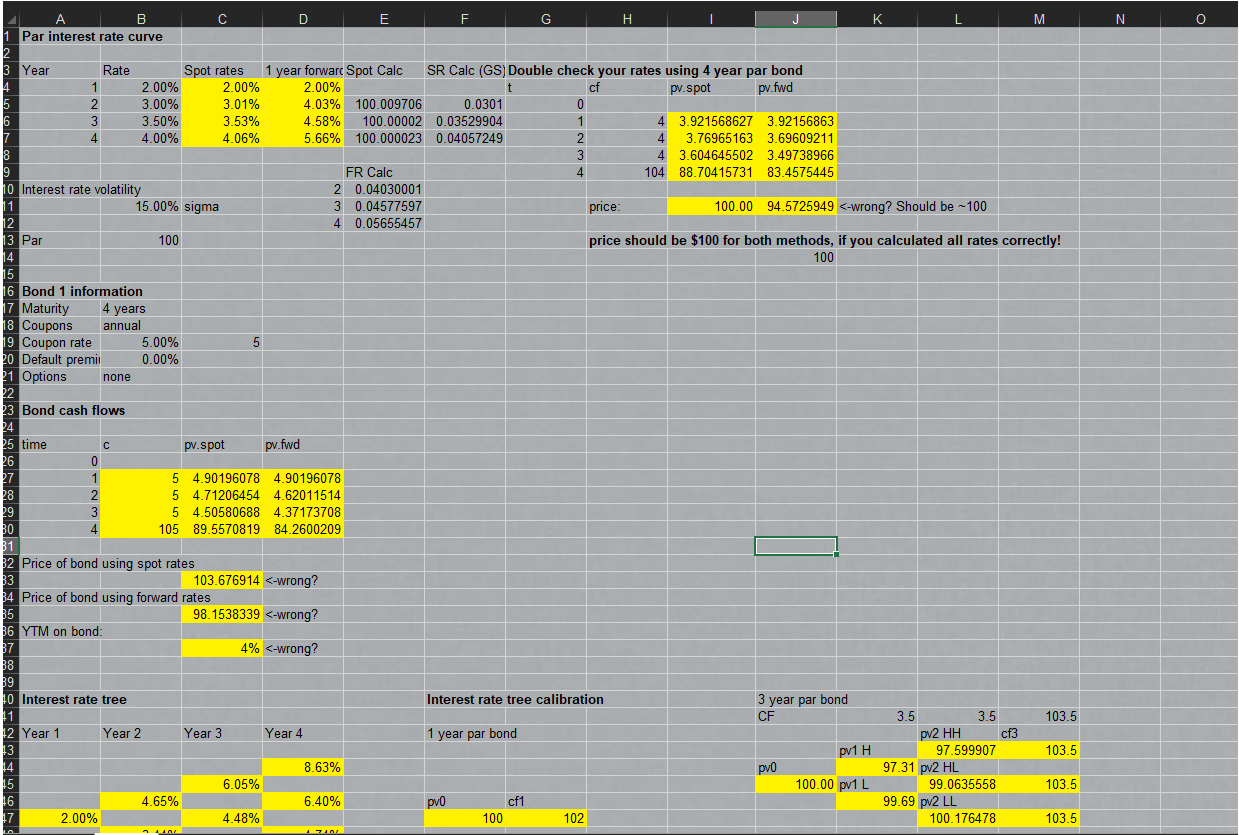The height and width of the screenshot is (835, 1239).
Task: Click cell containing 4.71206454
Action: point(221,495)
